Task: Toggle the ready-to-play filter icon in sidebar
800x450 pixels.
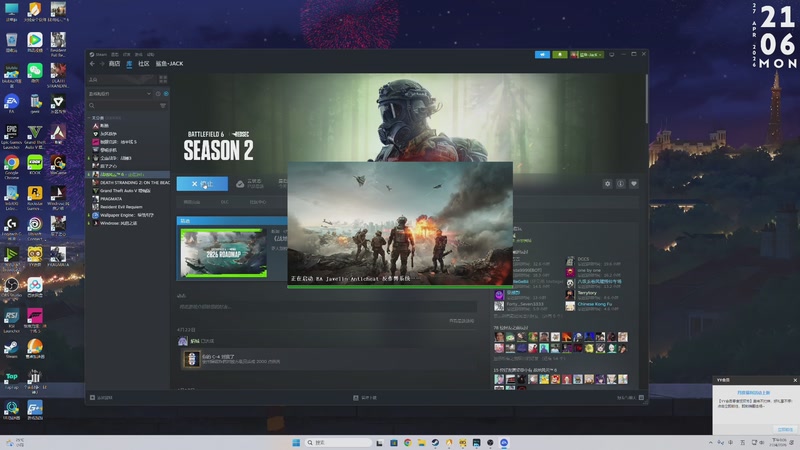Action: (166, 94)
